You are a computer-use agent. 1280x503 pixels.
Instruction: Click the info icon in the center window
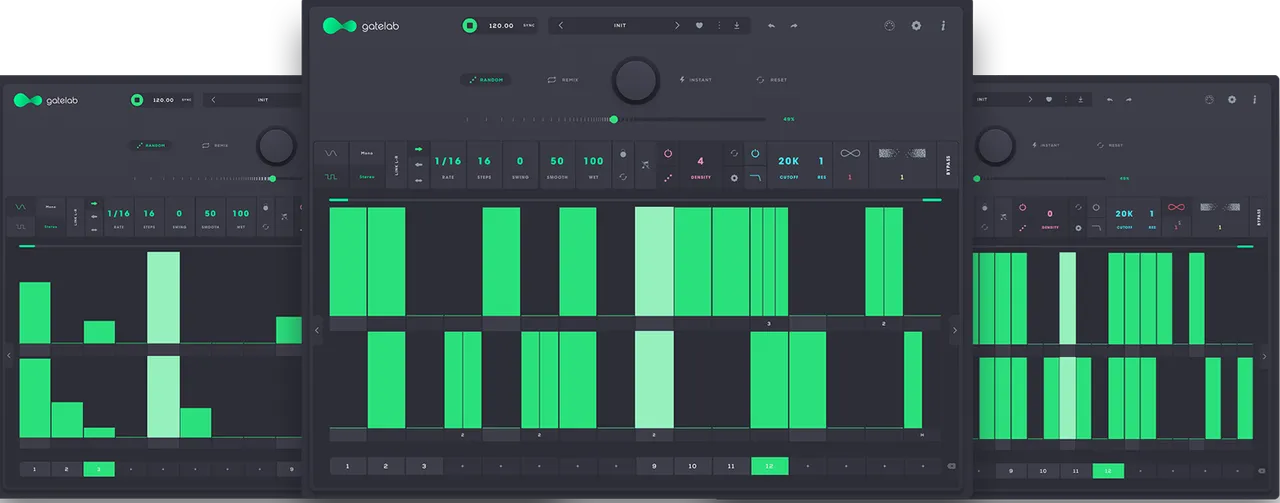tap(942, 26)
